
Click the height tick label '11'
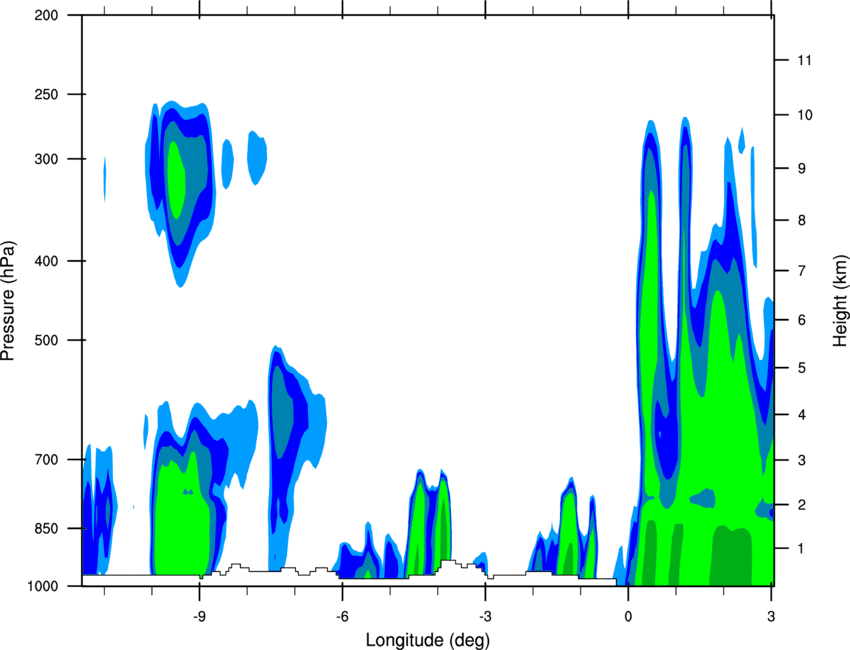click(x=804, y=60)
